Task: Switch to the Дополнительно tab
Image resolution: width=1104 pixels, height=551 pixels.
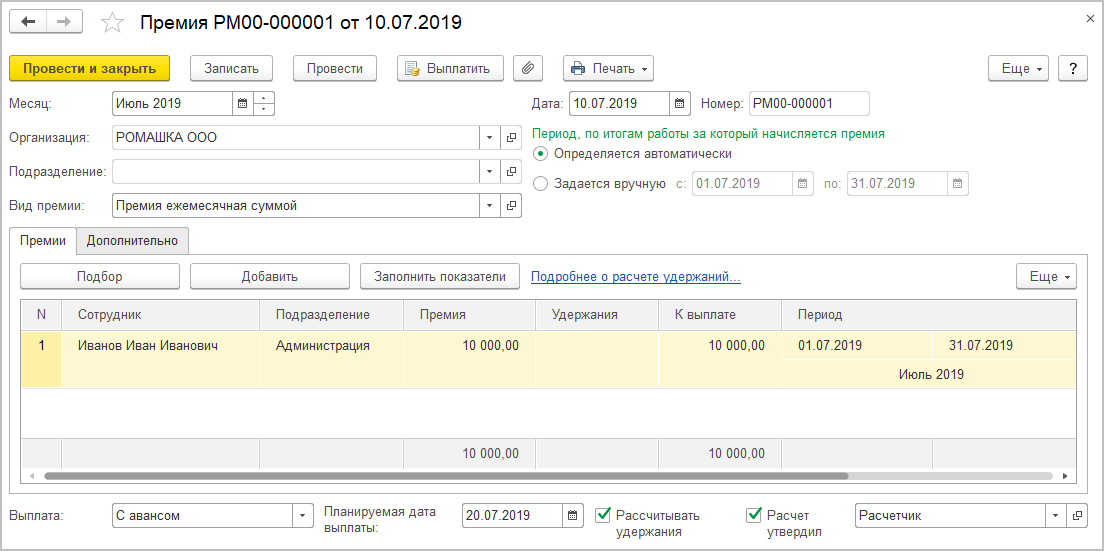Action: click(132, 240)
